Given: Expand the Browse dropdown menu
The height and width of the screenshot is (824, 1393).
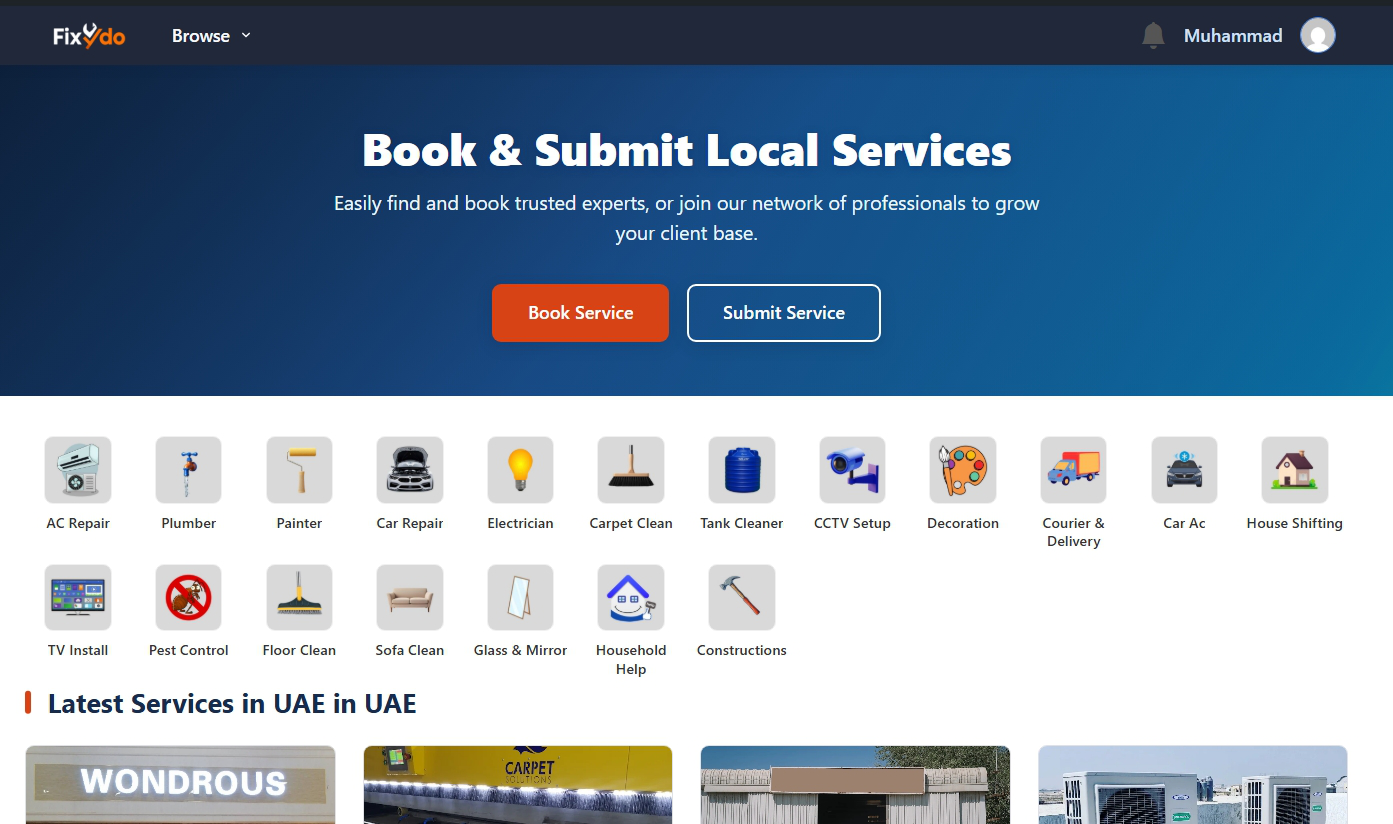Looking at the screenshot, I should coord(210,35).
